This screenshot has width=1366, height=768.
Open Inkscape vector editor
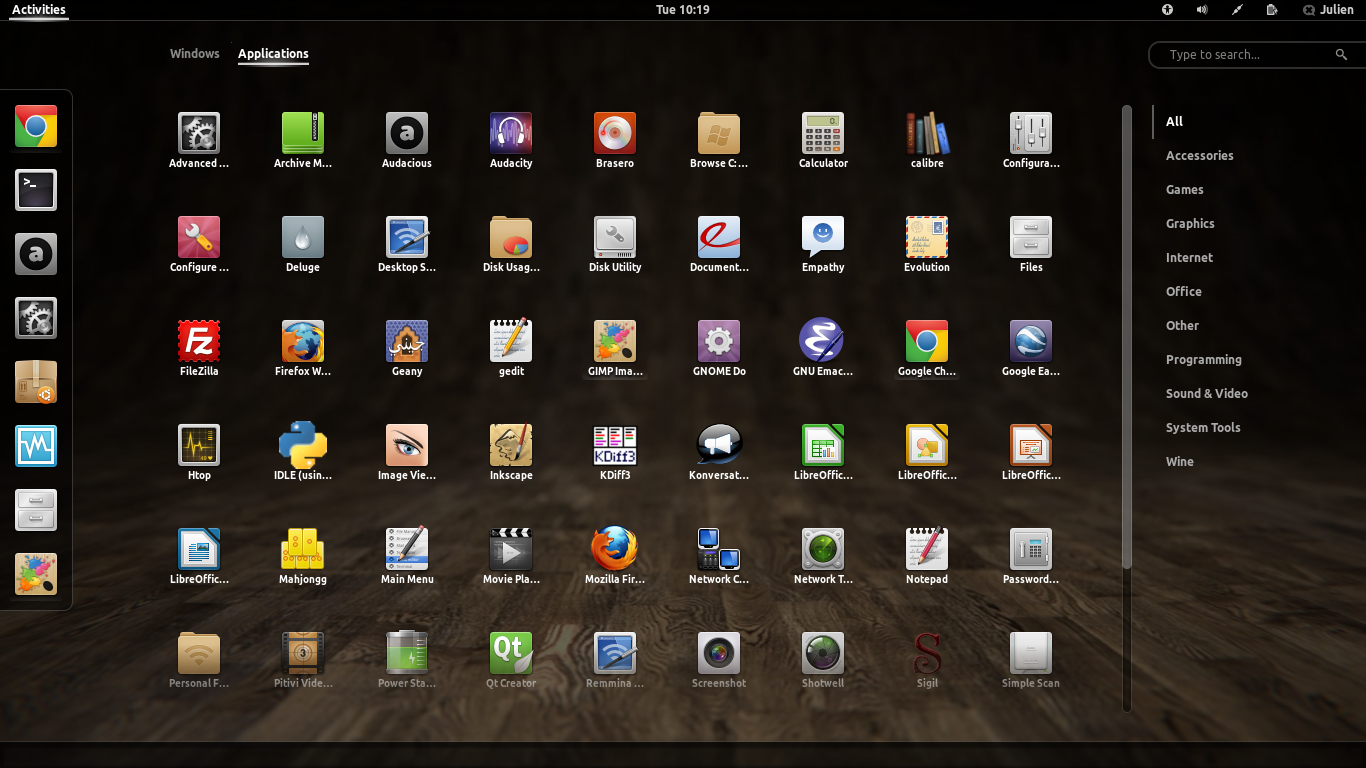tap(511, 452)
